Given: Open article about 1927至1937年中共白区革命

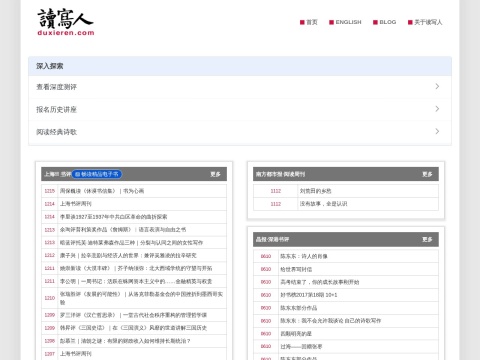Looking at the screenshot, I should [113, 217].
